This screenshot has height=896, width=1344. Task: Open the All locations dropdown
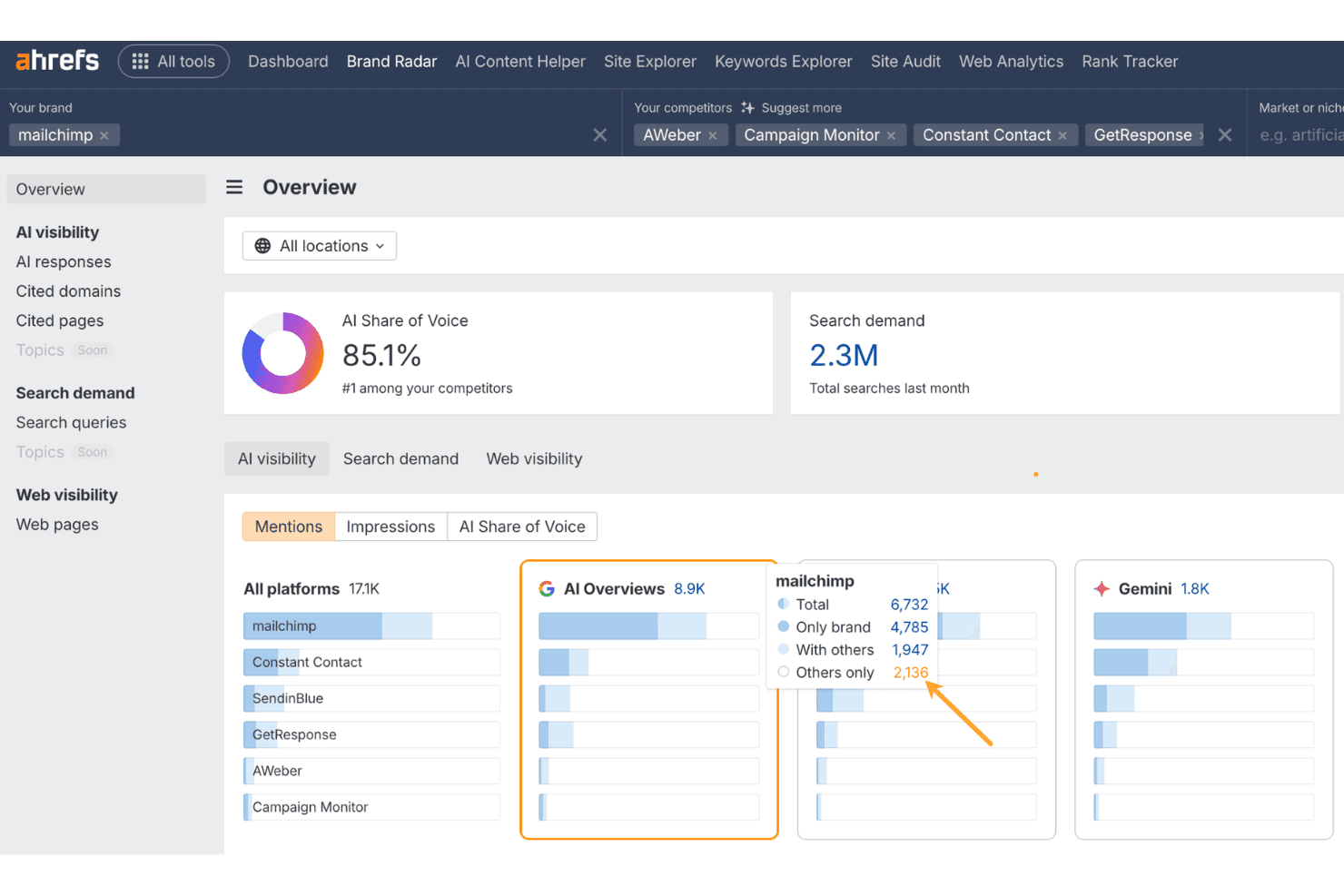point(320,246)
